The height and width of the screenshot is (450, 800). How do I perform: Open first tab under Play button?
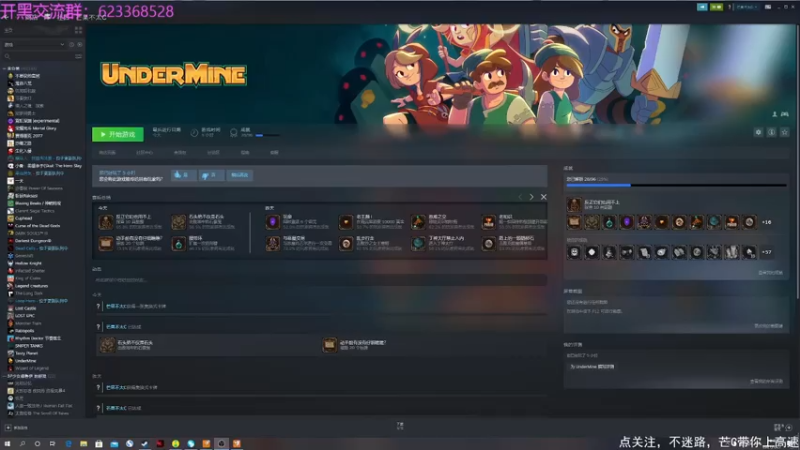click(107, 153)
